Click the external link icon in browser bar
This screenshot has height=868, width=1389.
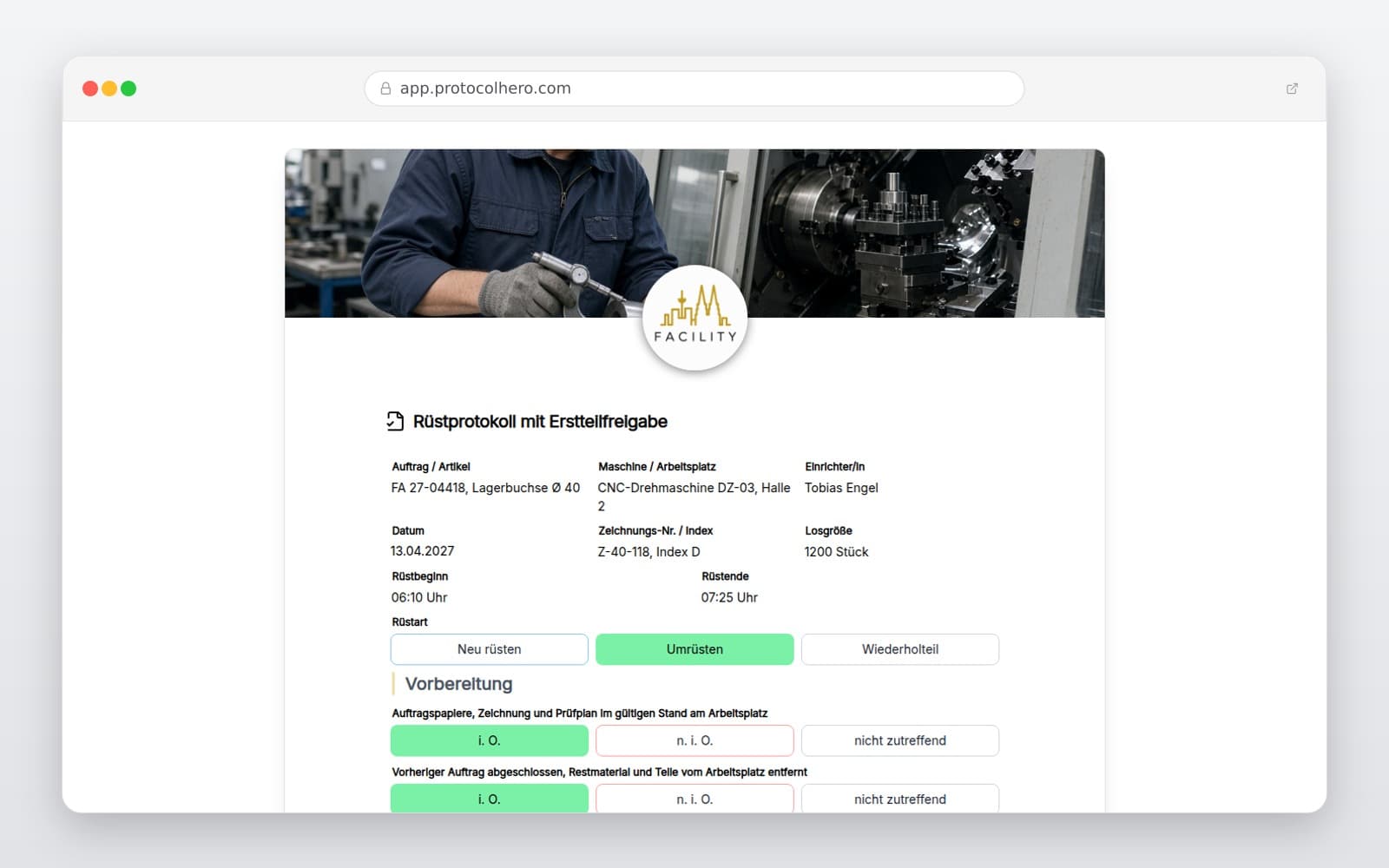tap(1292, 89)
